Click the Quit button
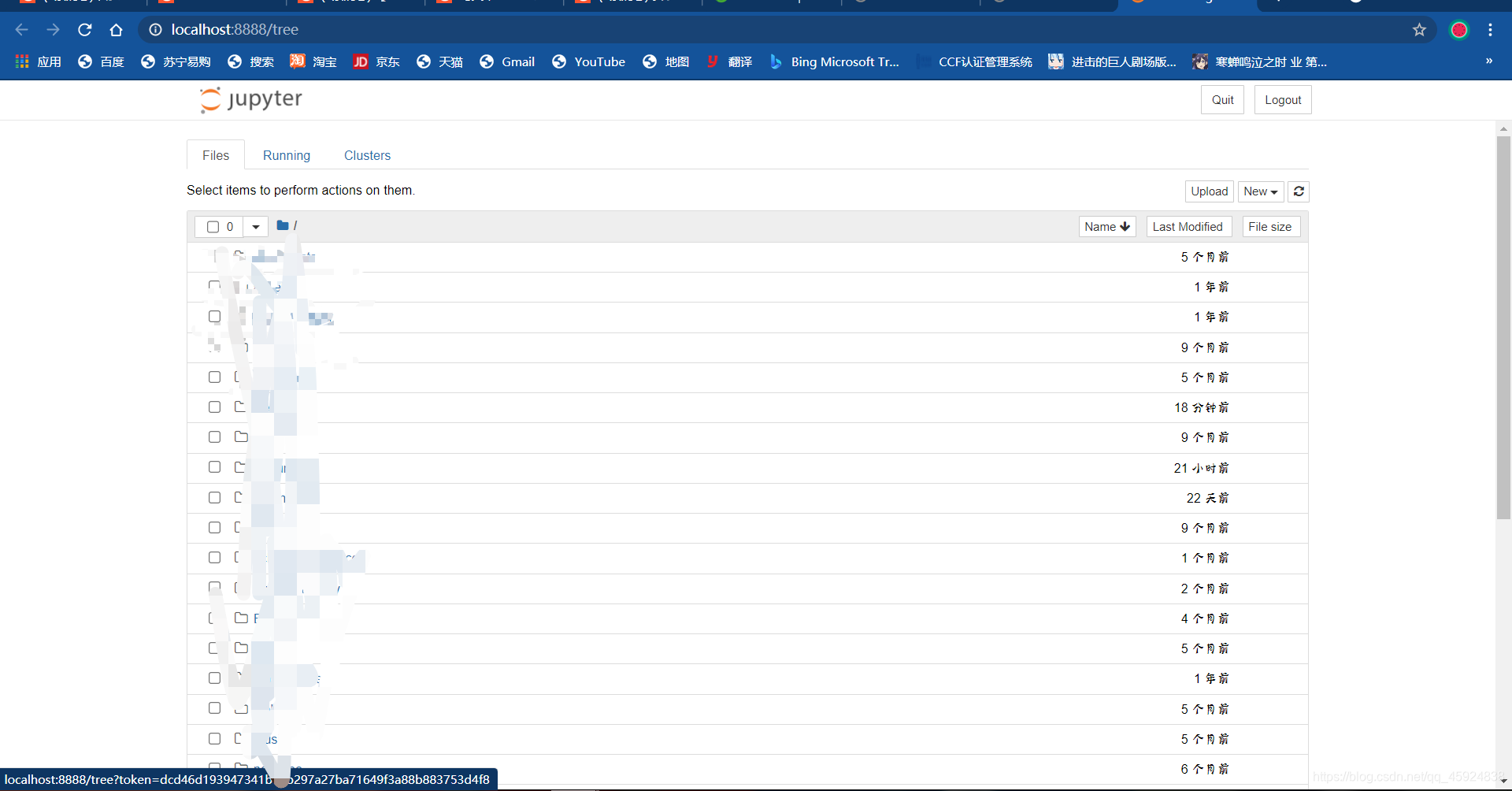The height and width of the screenshot is (791, 1512). pos(1222,100)
